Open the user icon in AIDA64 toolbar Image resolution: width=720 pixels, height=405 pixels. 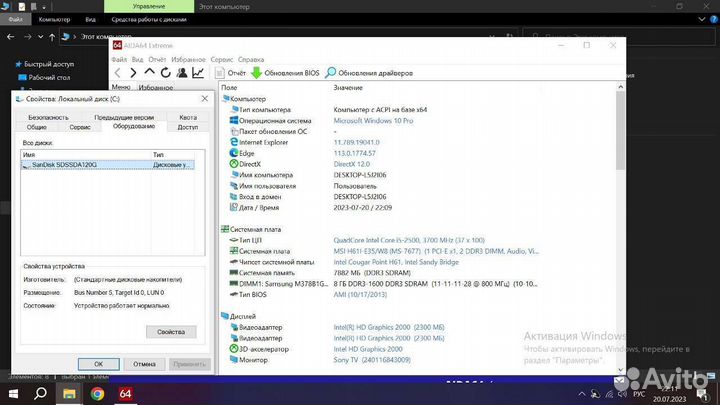tap(182, 73)
